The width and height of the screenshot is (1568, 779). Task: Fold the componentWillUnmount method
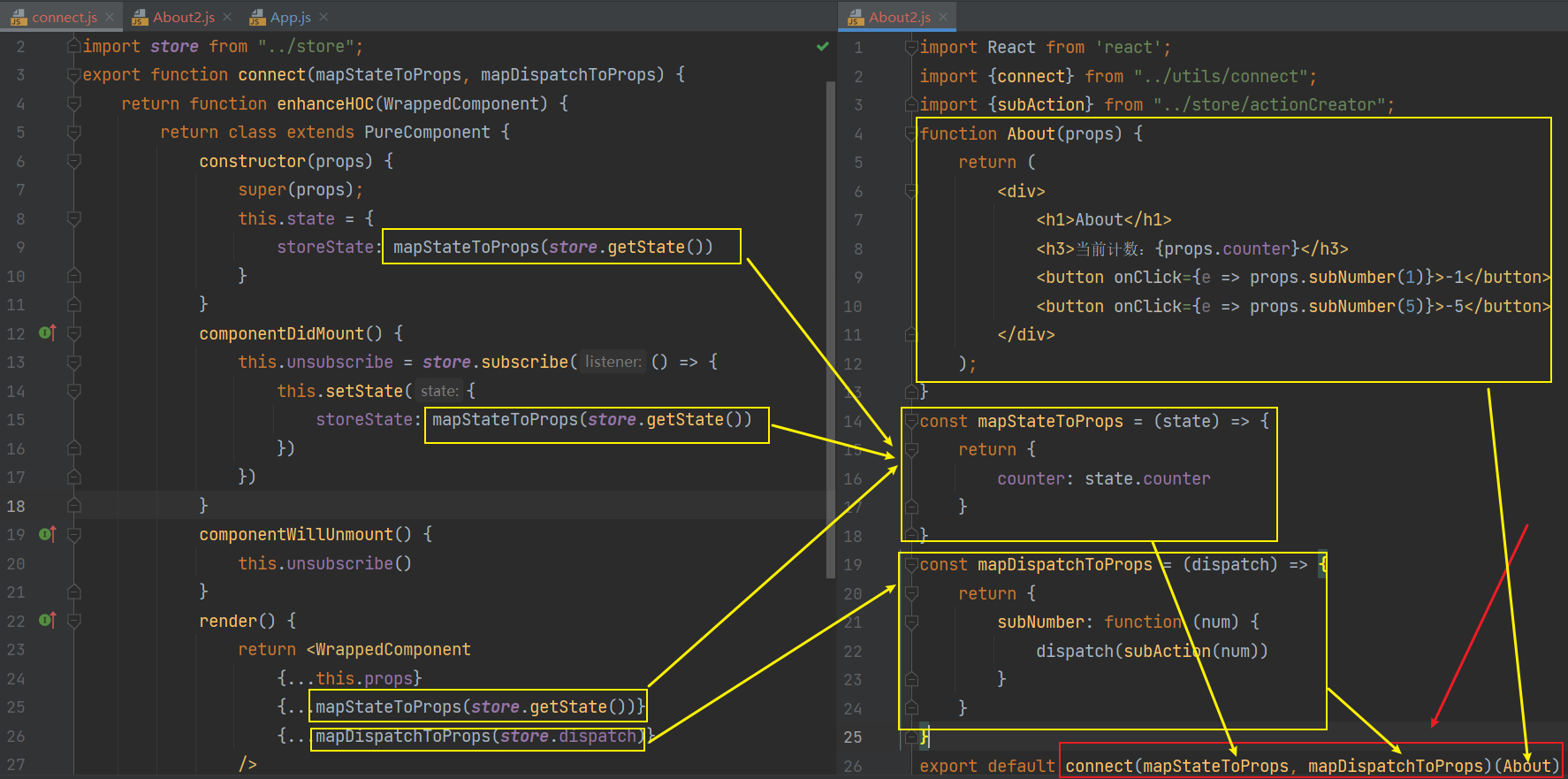click(x=74, y=534)
